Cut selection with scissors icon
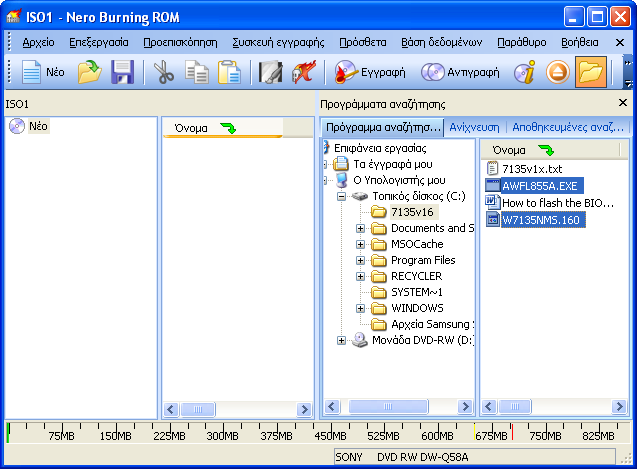The width and height of the screenshot is (637, 469). 163,72
